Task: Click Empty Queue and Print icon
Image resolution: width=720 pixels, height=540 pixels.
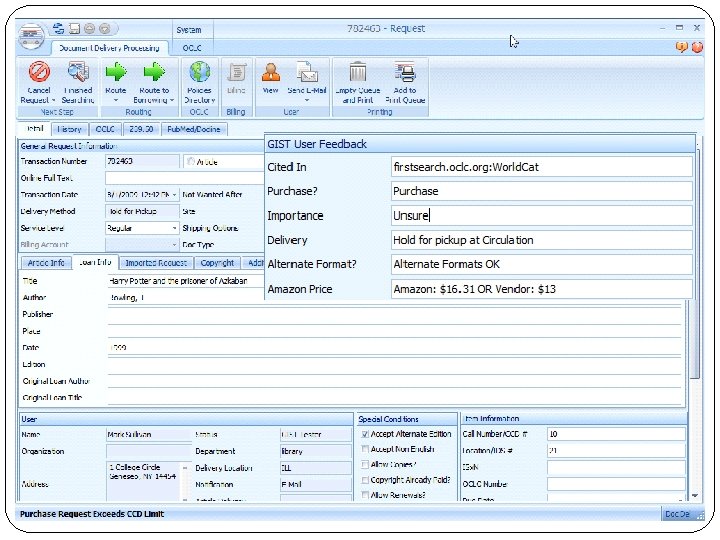Action: click(x=358, y=72)
